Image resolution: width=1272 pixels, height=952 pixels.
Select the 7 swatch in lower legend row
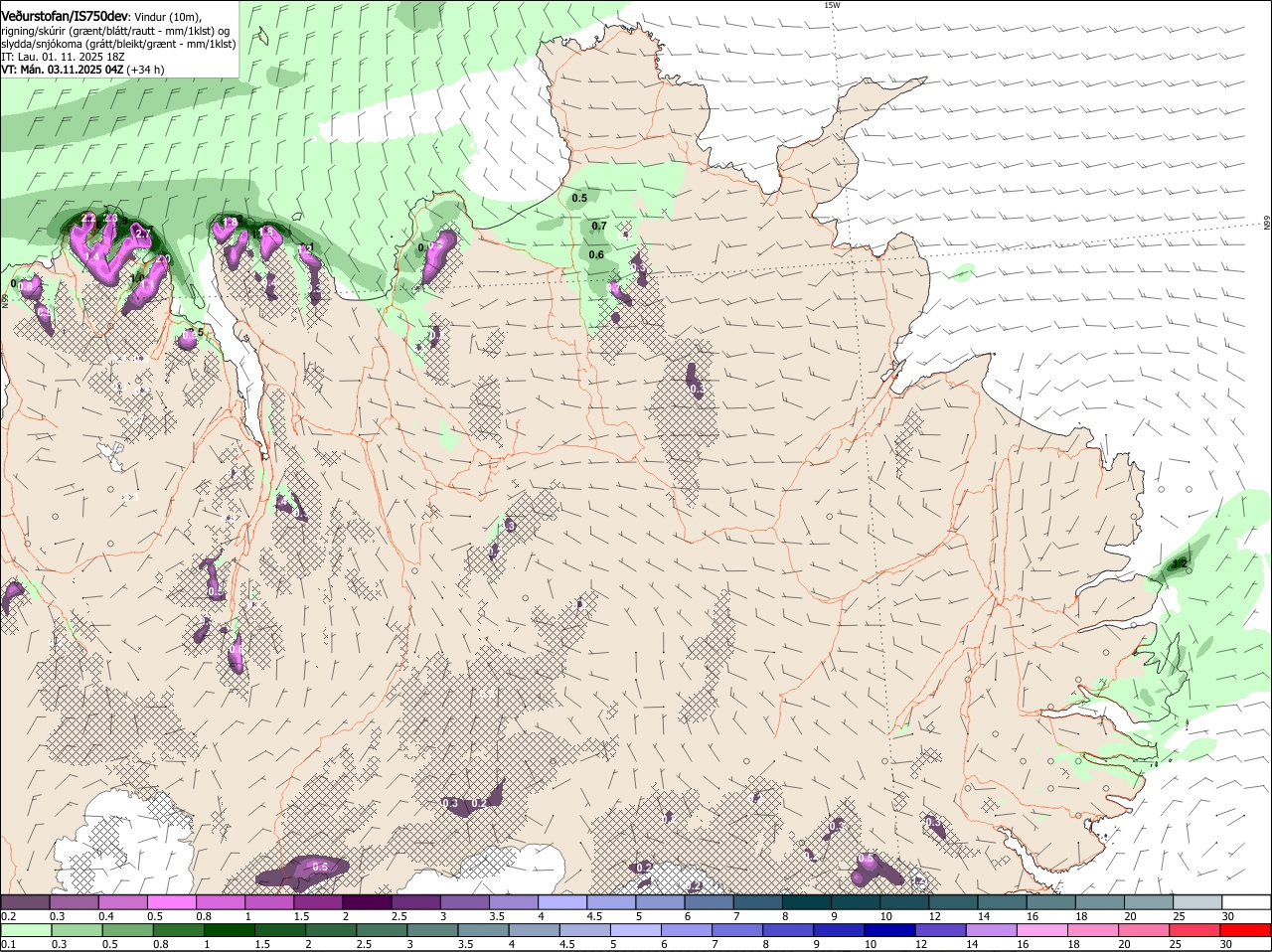pyautogui.click(x=738, y=929)
